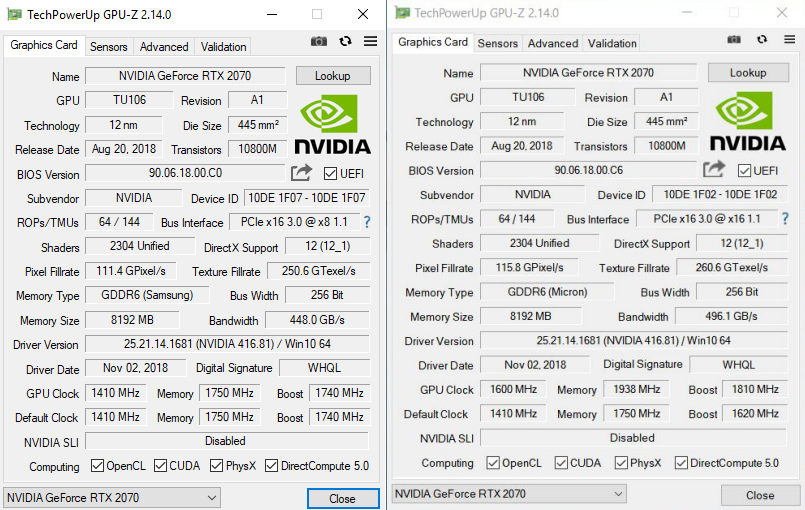Viewport: 805px width, 510px height.
Task: Open Validation tab in left window
Action: 223,47
